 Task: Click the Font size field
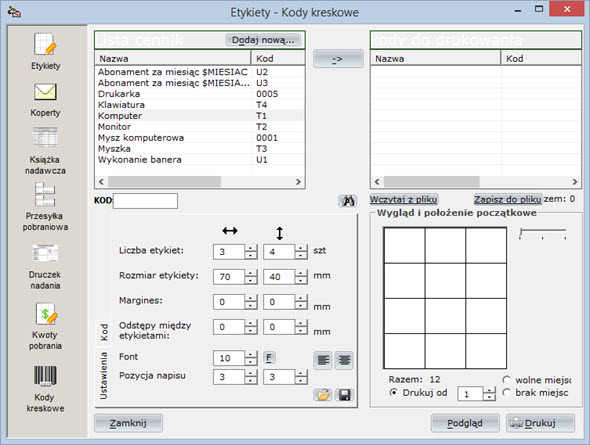coord(229,358)
